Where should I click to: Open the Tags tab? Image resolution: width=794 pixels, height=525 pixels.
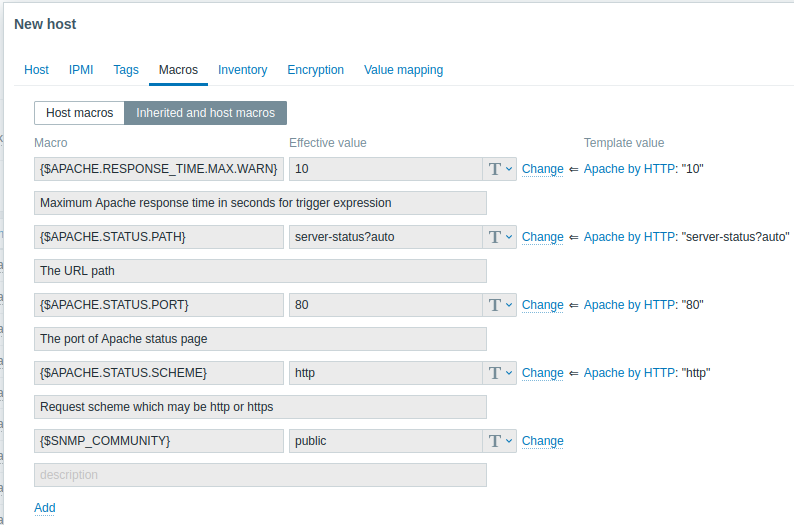pyautogui.click(x=126, y=70)
